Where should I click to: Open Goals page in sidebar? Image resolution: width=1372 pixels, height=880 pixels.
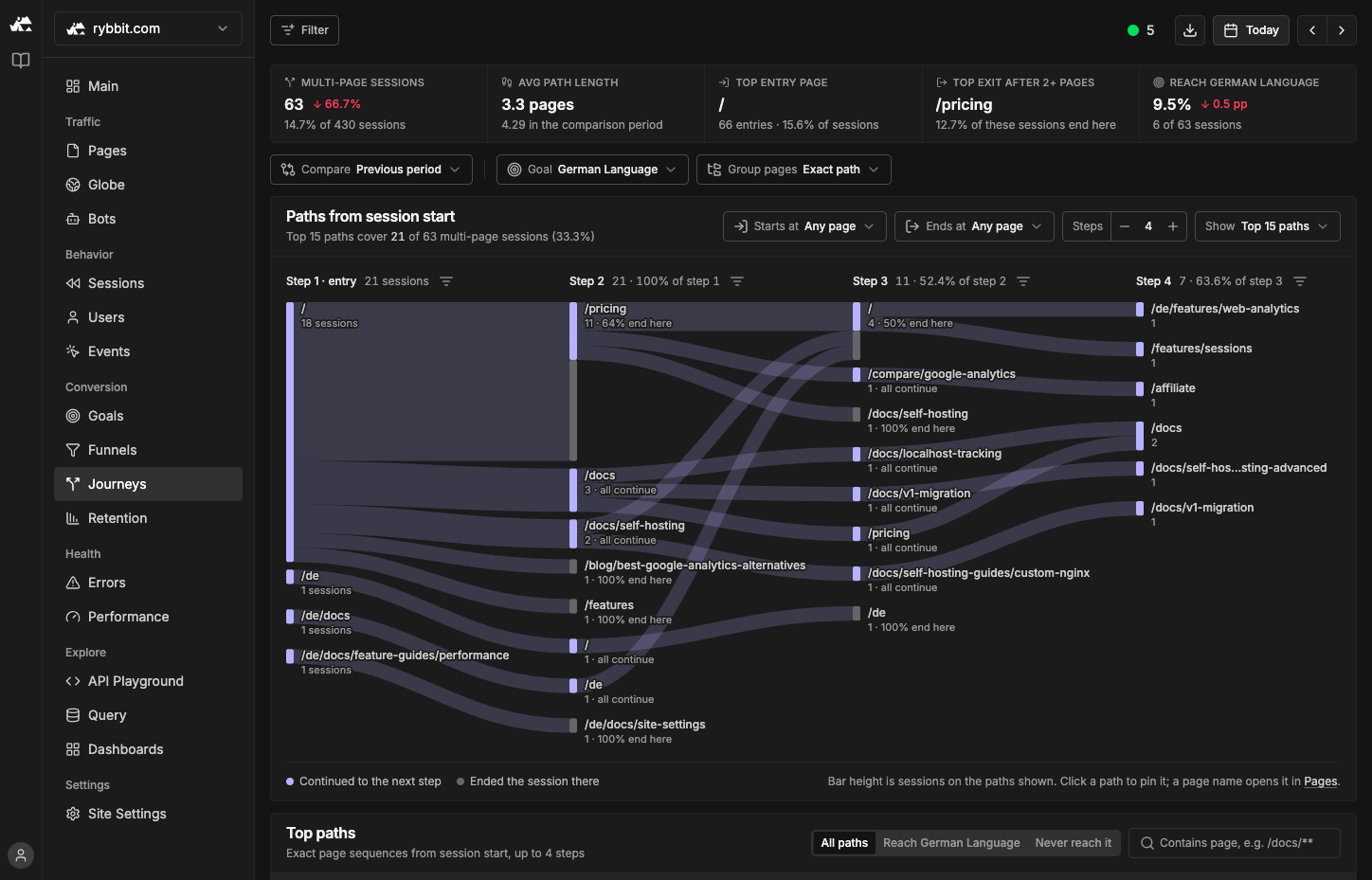pos(148,416)
